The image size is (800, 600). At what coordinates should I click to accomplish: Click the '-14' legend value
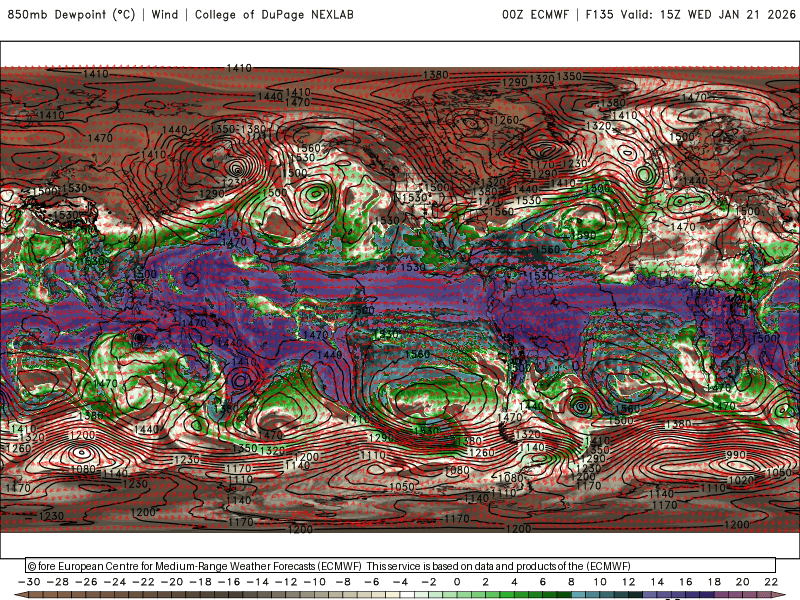258,582
